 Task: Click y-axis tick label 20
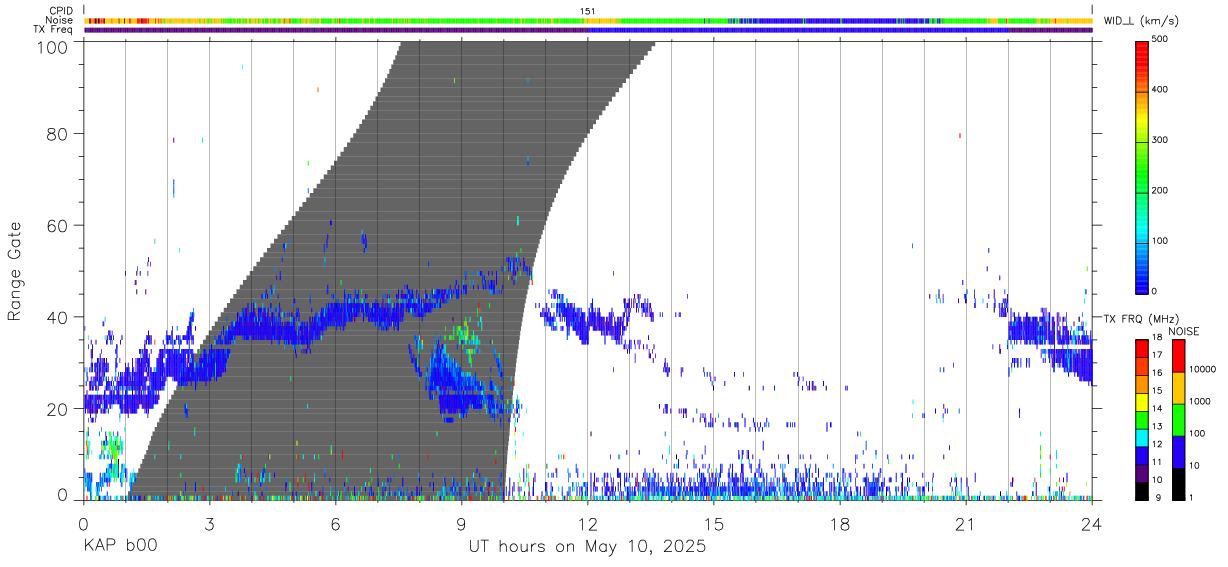point(57,410)
